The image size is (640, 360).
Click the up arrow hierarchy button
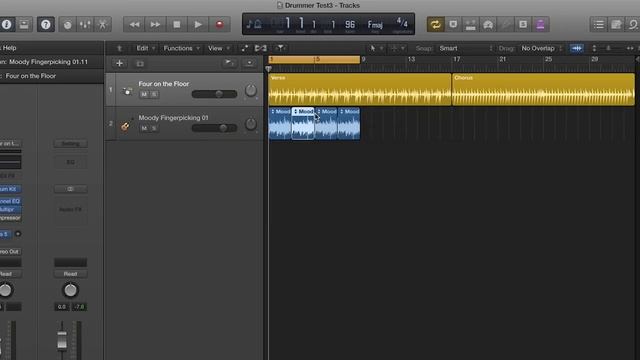coord(119,48)
